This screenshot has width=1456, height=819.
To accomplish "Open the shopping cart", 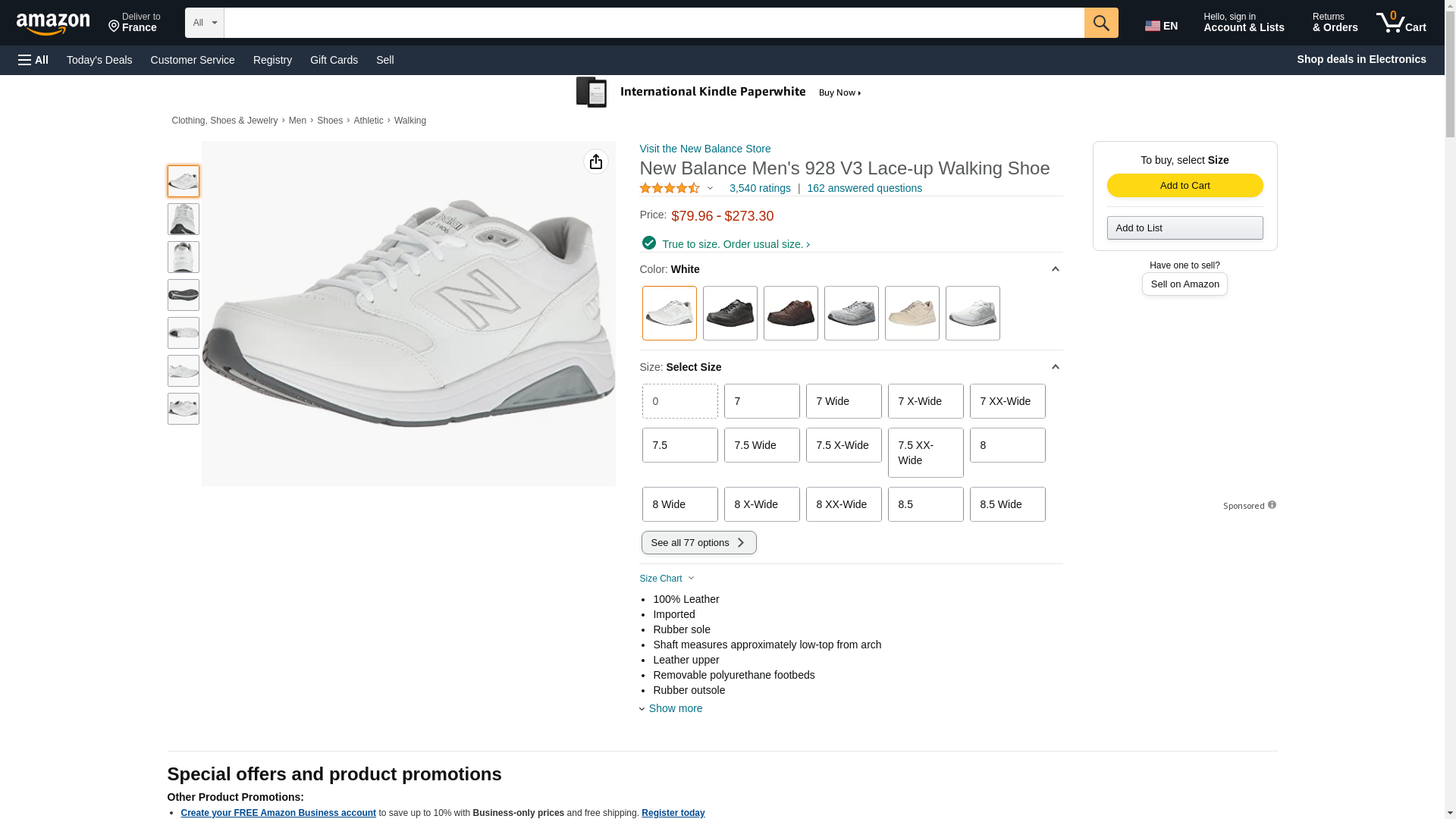I will (x=1401, y=23).
